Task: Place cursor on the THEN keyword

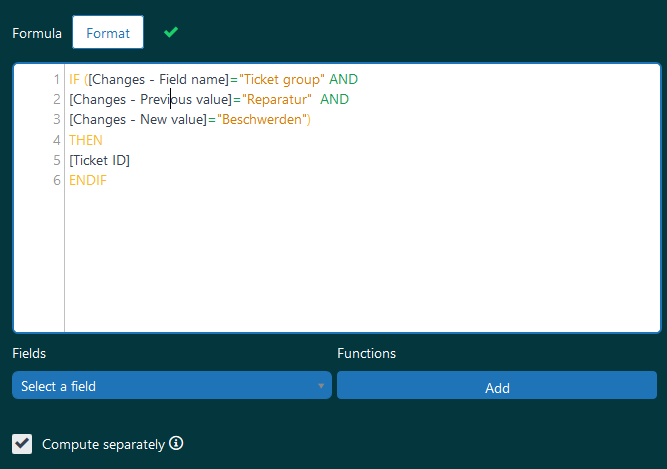Action: click(x=85, y=140)
